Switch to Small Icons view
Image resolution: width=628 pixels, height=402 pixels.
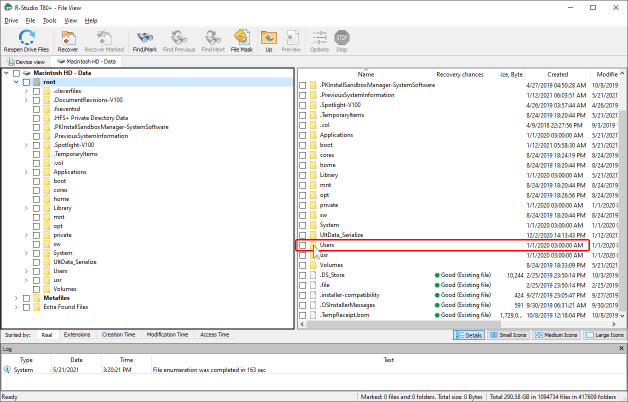pyautogui.click(x=508, y=335)
